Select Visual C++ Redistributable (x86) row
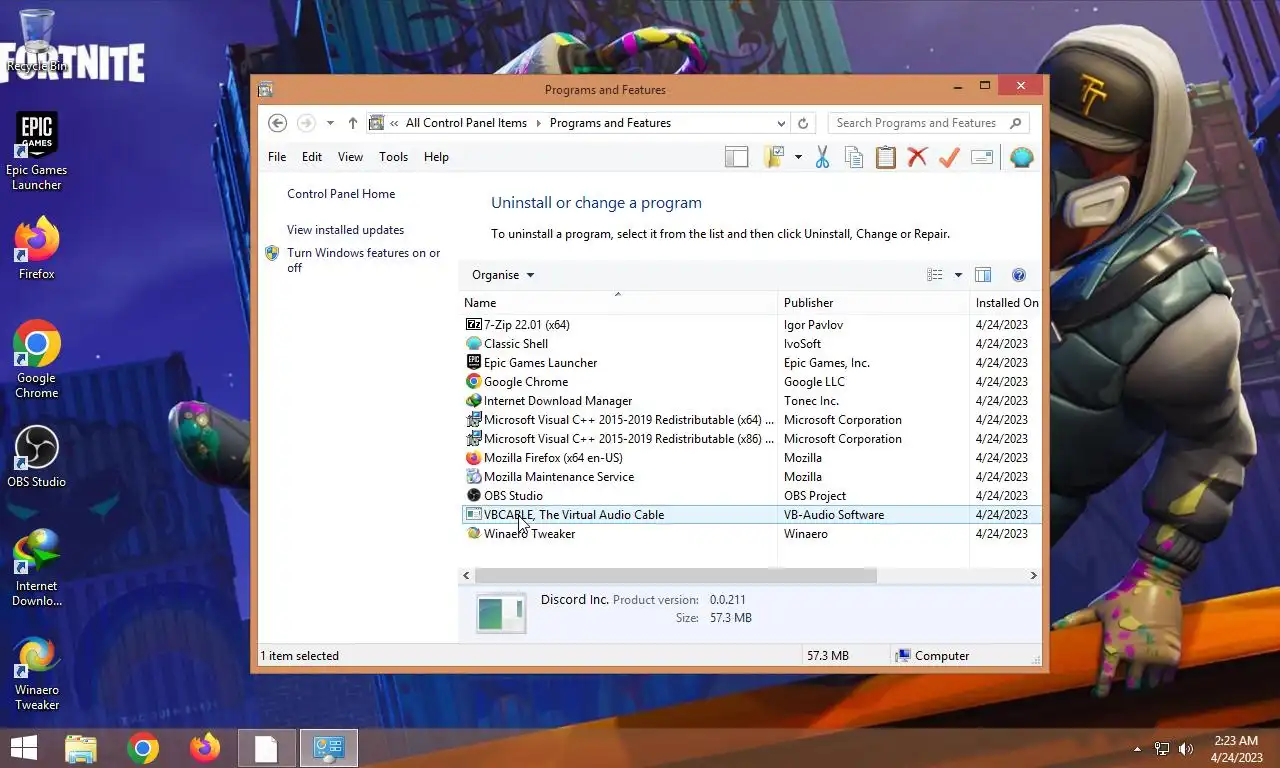The height and width of the screenshot is (768, 1280). coord(751,439)
